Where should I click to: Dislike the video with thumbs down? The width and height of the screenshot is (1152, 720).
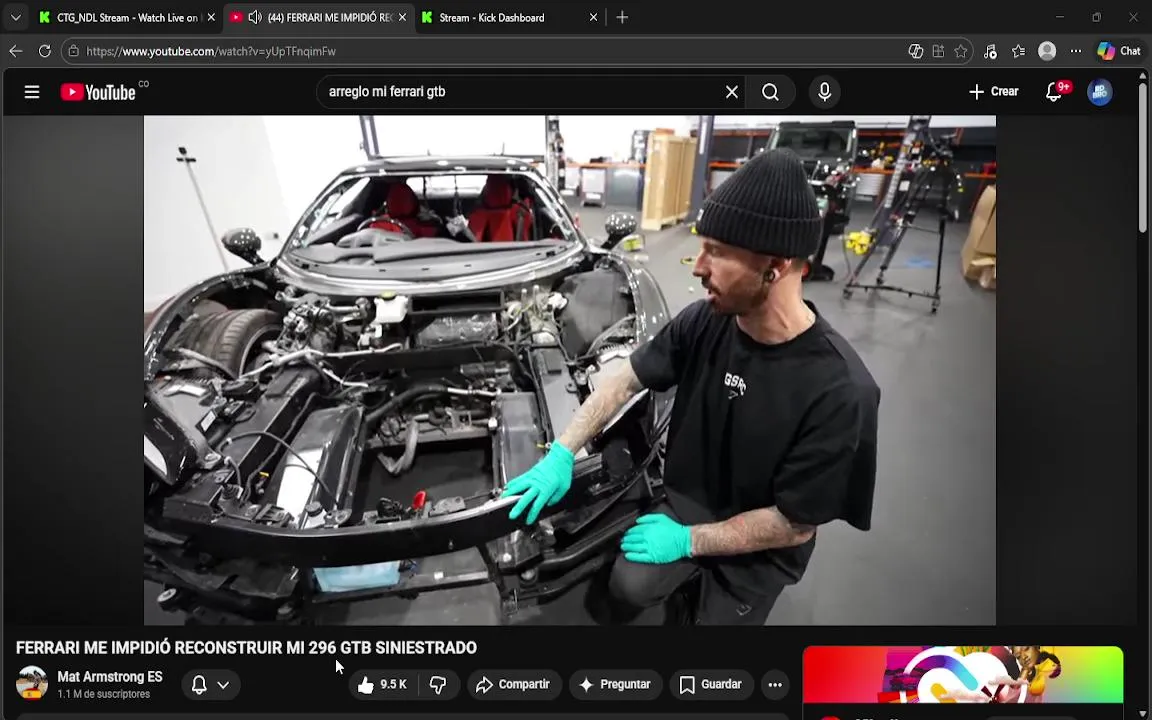coord(439,685)
